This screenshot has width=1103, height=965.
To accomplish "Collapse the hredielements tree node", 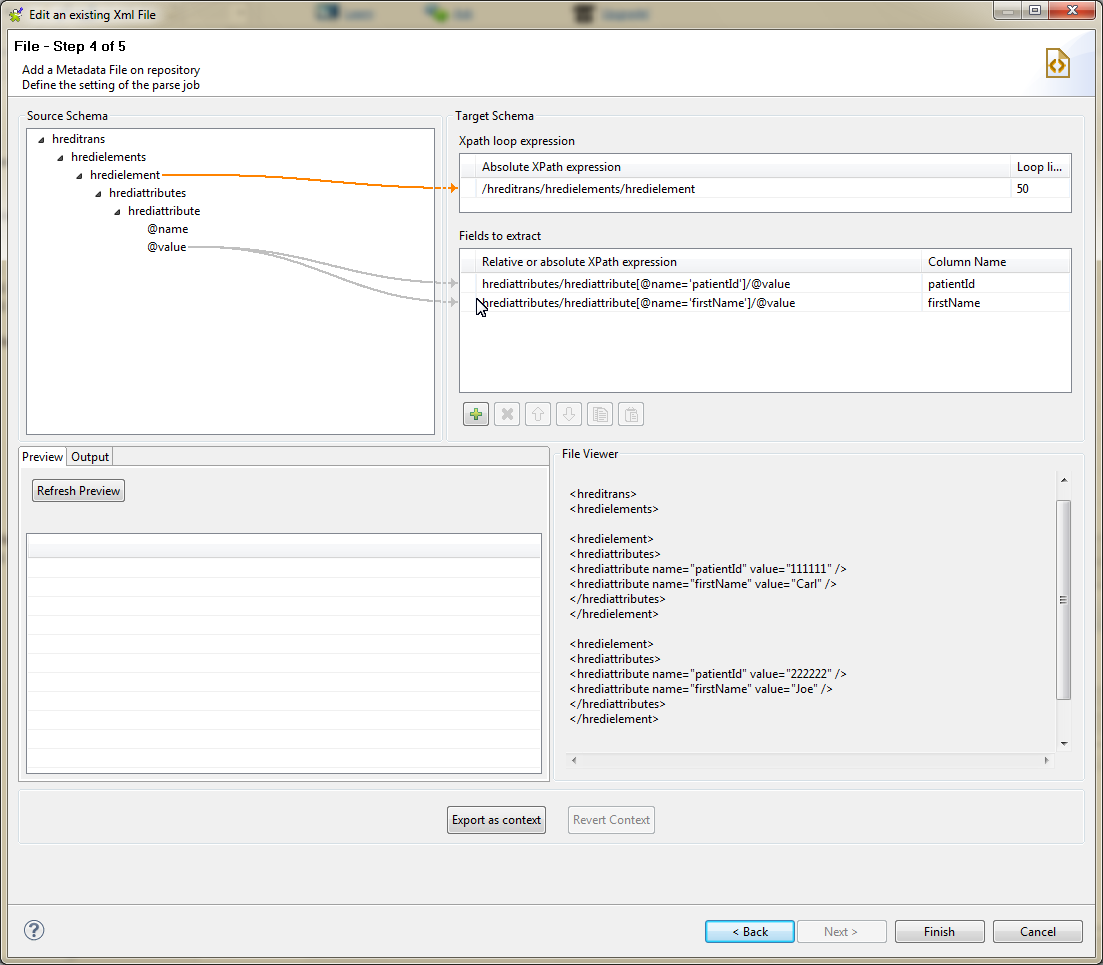I will click(x=60, y=156).
